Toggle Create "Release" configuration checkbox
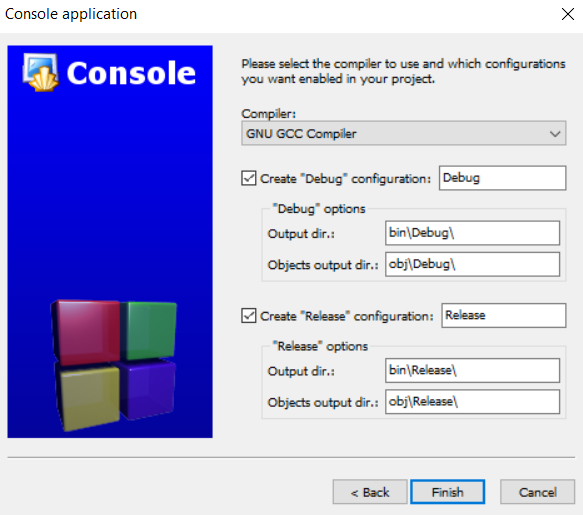 (x=249, y=316)
